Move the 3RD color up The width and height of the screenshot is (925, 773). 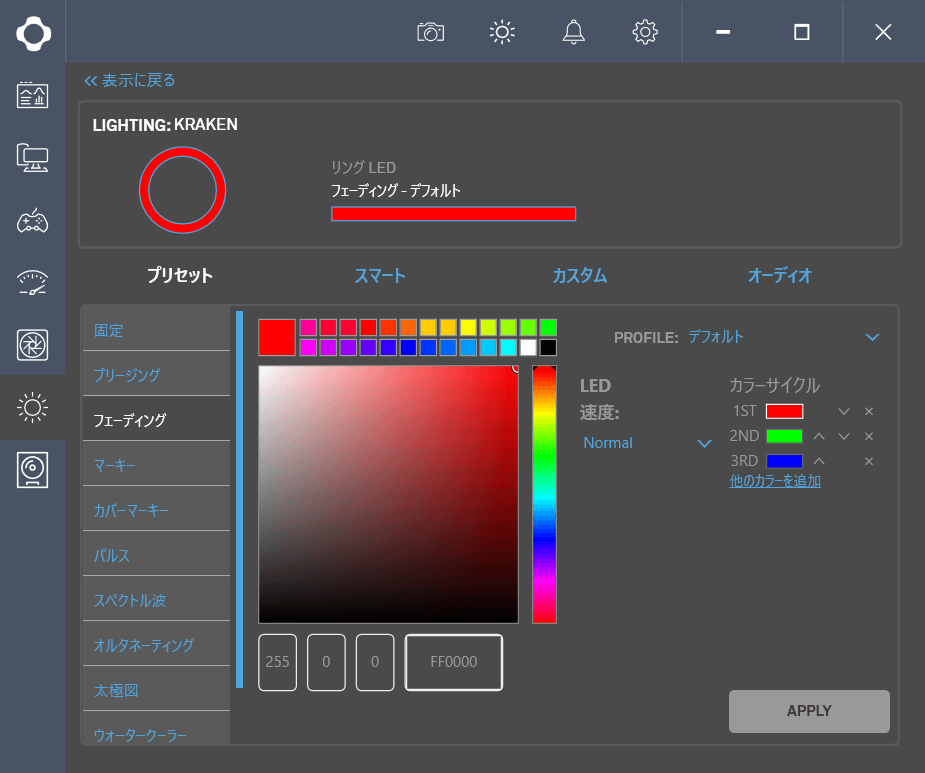[819, 461]
